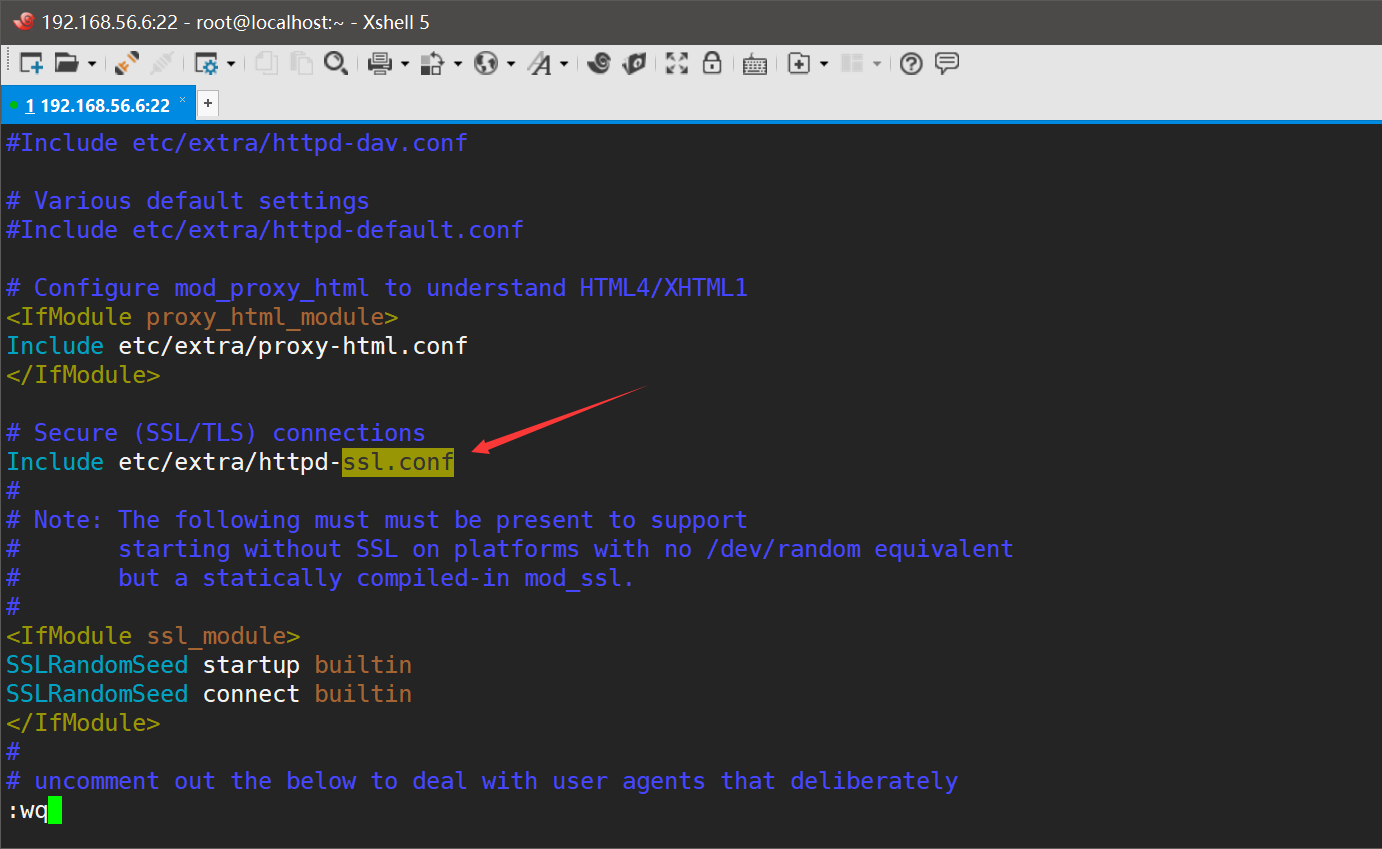This screenshot has height=849, width=1382.
Task: Click the Xagent leaf-eye icon
Action: [x=634, y=64]
